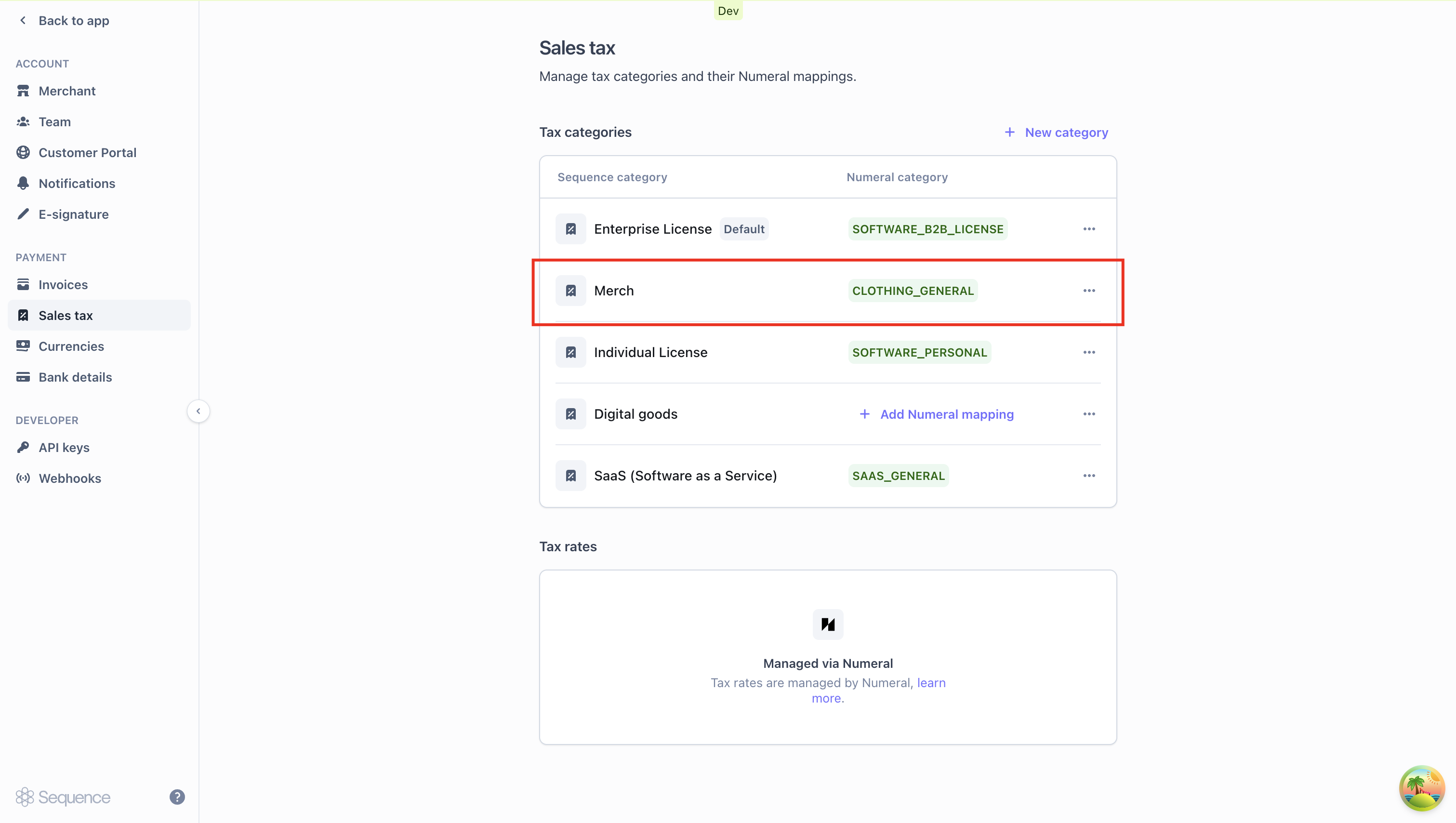Click the tropical island avatar icon
Screen dimensions: 1456x823
(x=1421, y=788)
